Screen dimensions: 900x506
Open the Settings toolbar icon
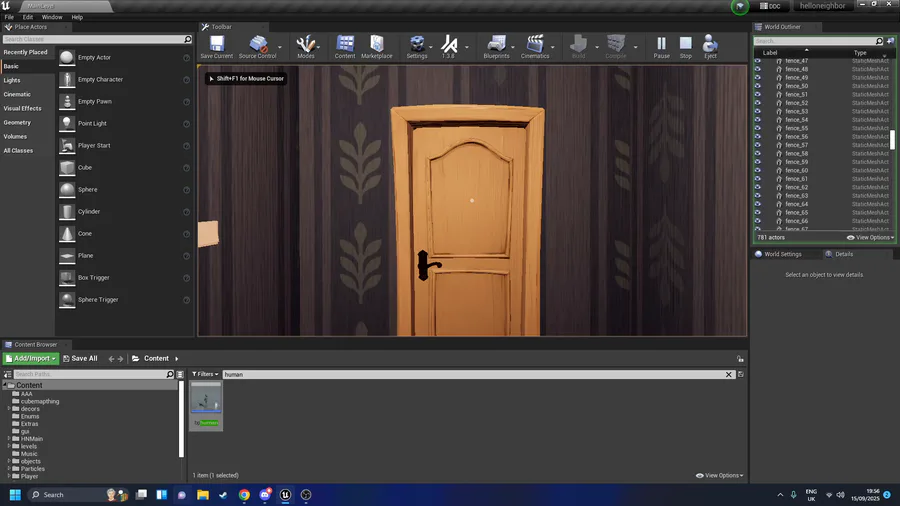pyautogui.click(x=417, y=44)
